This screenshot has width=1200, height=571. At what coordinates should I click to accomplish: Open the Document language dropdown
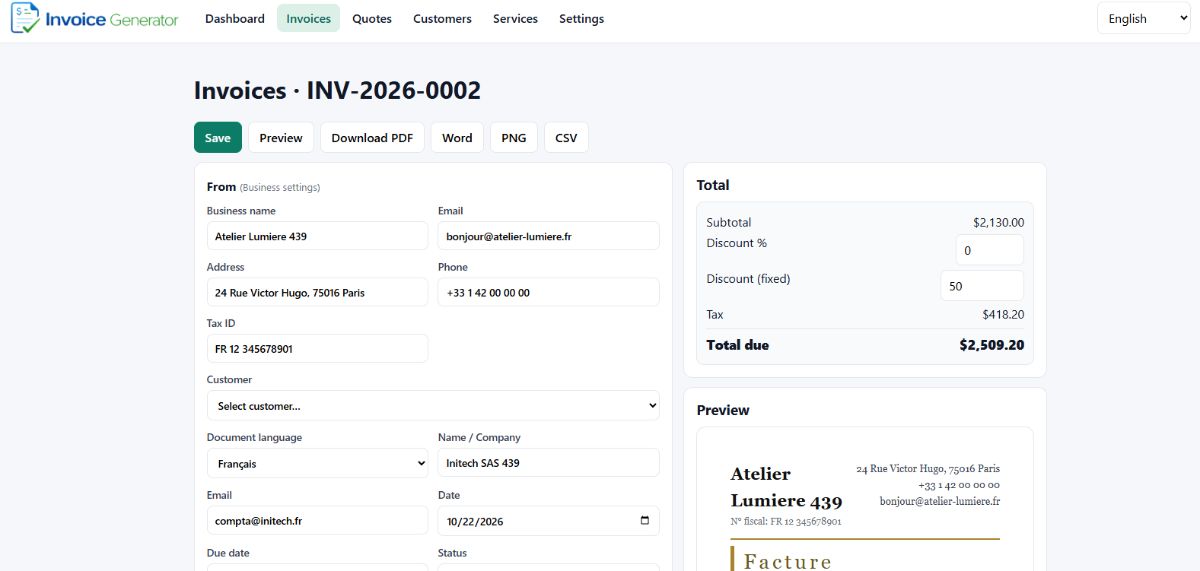pos(317,463)
